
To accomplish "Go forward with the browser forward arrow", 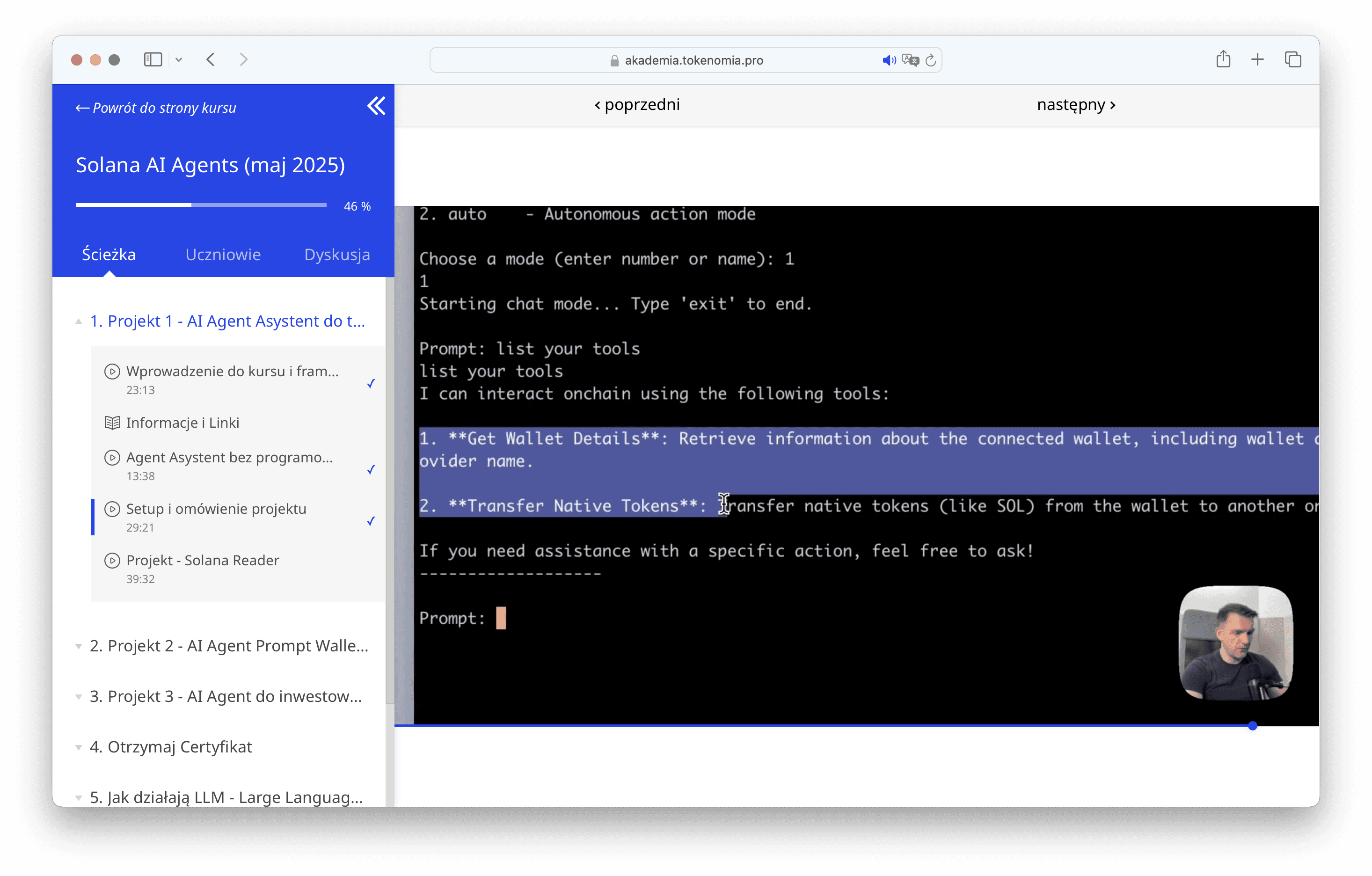I will tap(243, 59).
